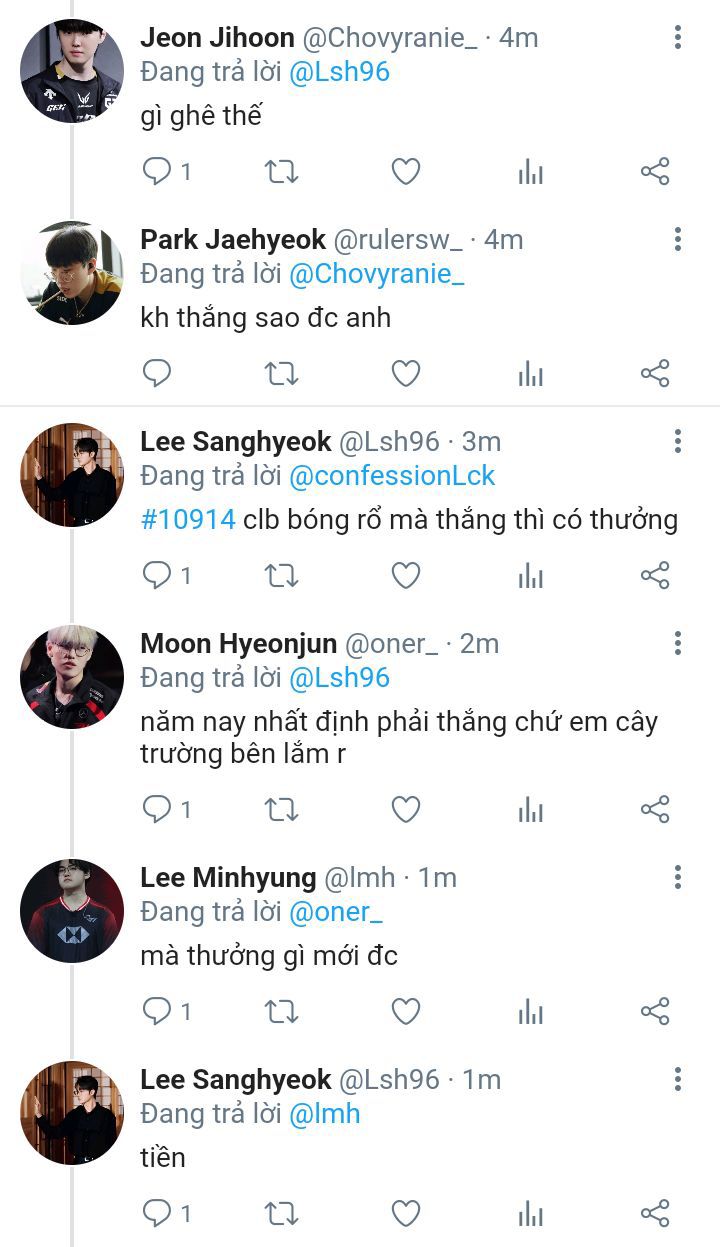Like Jeon Jihoon's "gì ghê thế" reply

[x=405, y=172]
